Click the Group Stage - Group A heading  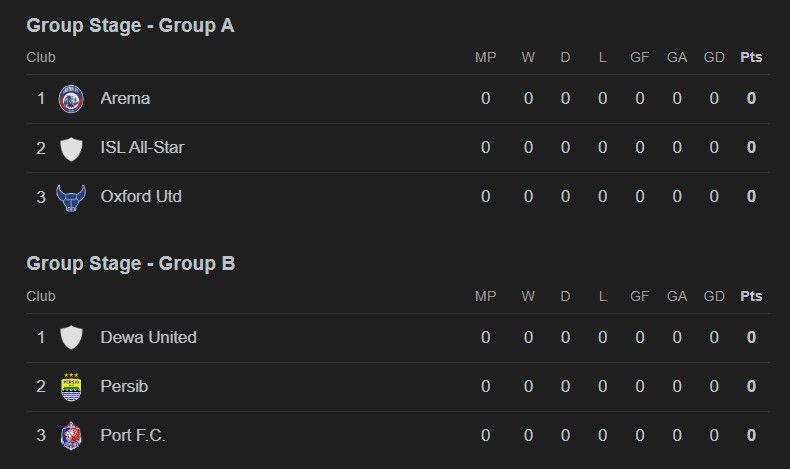tap(130, 26)
